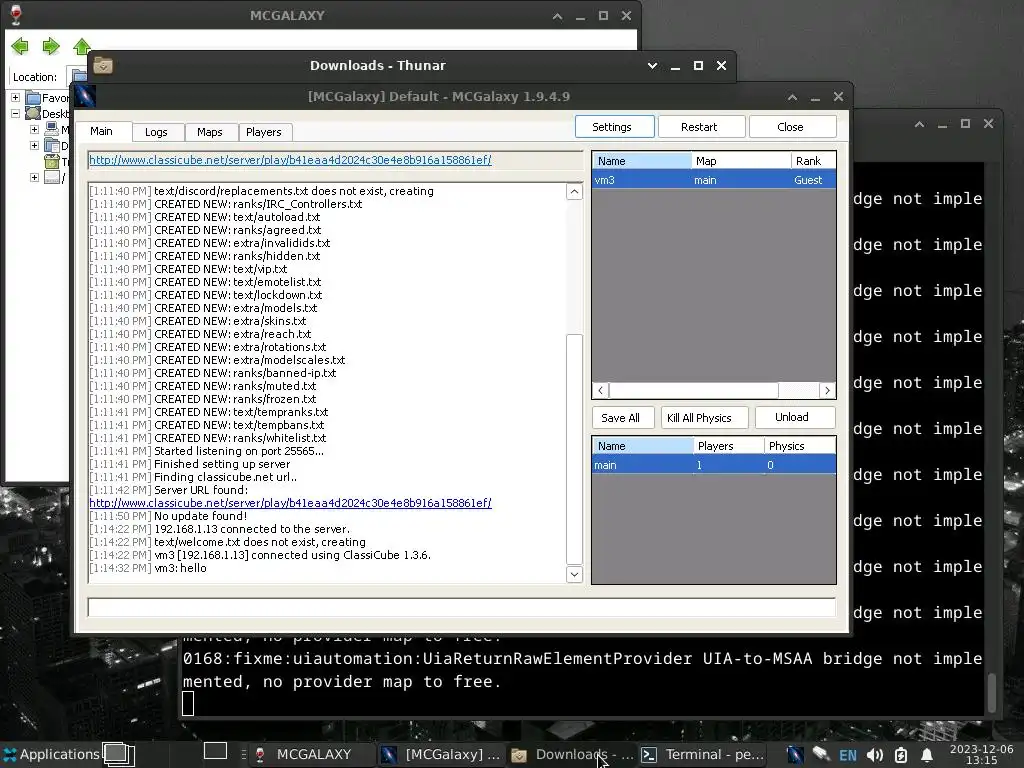This screenshot has height=768, width=1024.
Task: Switch to the Logs tab
Action: 156,132
